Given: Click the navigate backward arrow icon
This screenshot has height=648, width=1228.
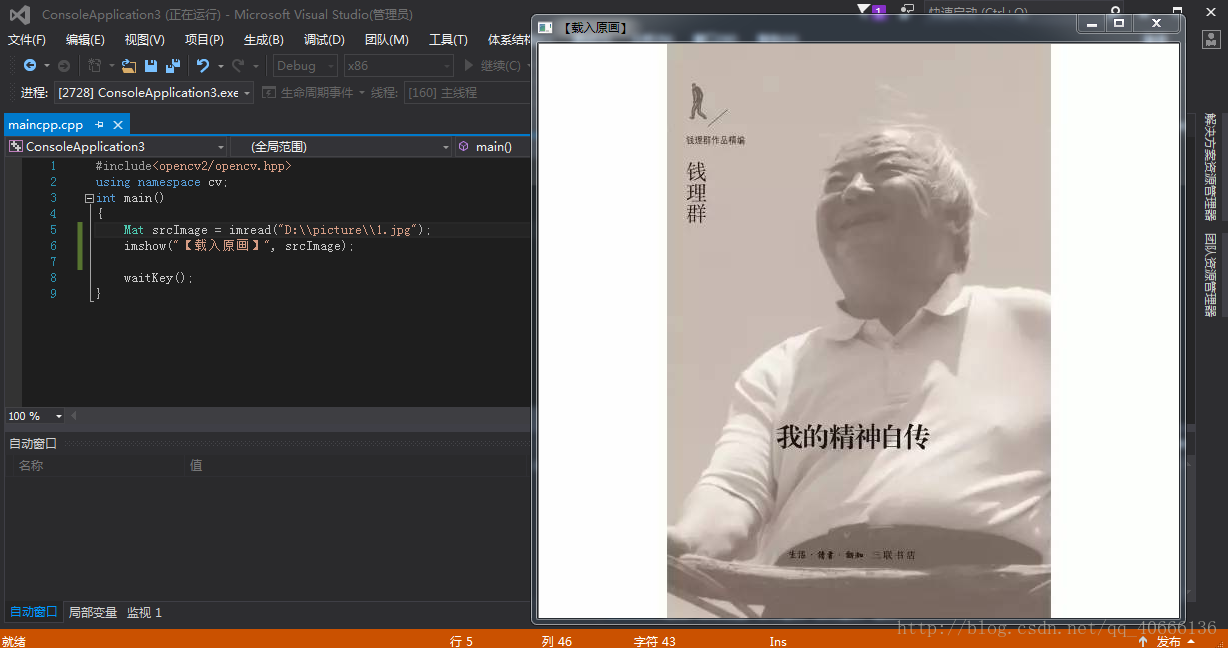Looking at the screenshot, I should point(30,66).
